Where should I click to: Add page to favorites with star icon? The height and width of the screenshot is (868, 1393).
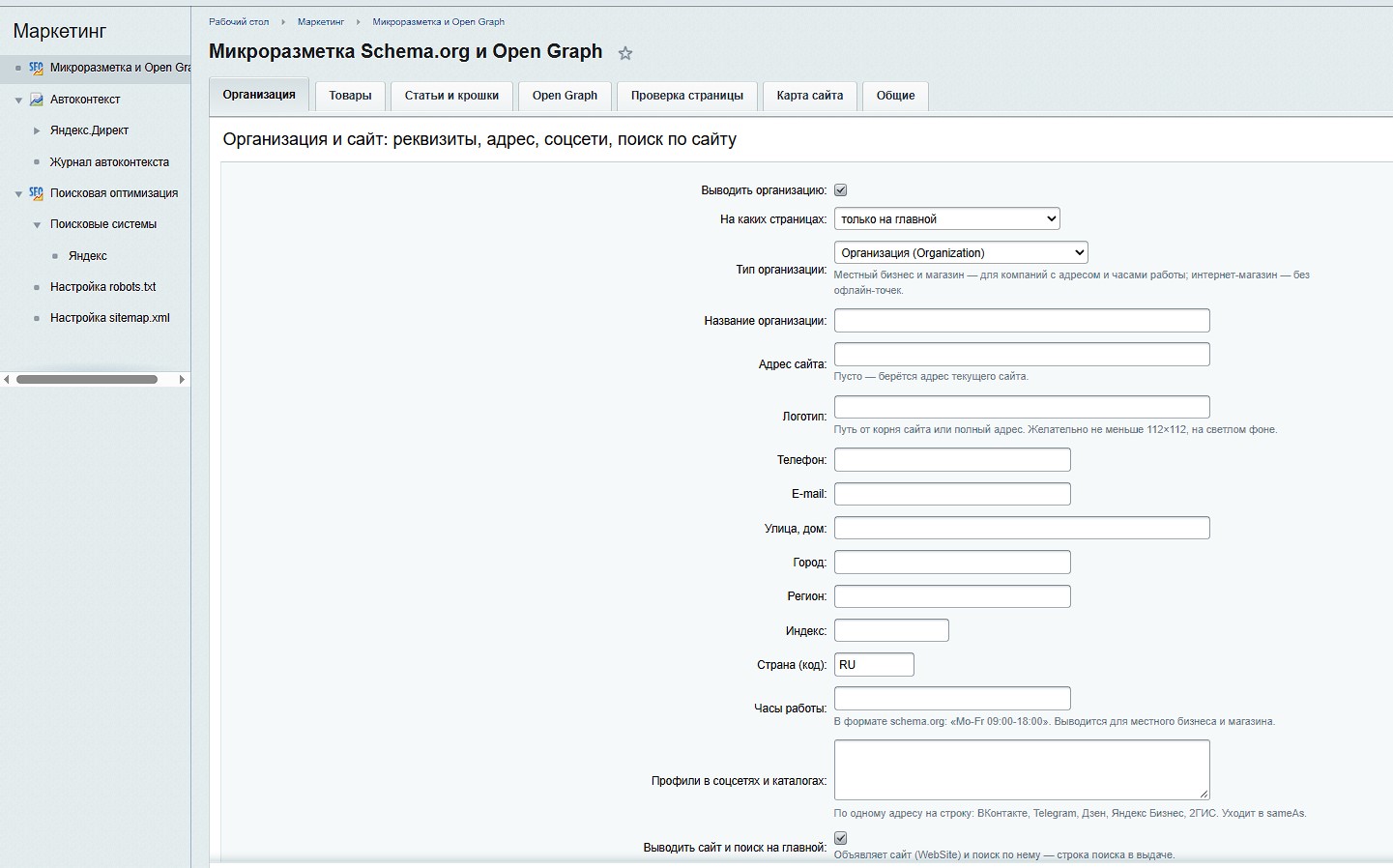[x=625, y=54]
